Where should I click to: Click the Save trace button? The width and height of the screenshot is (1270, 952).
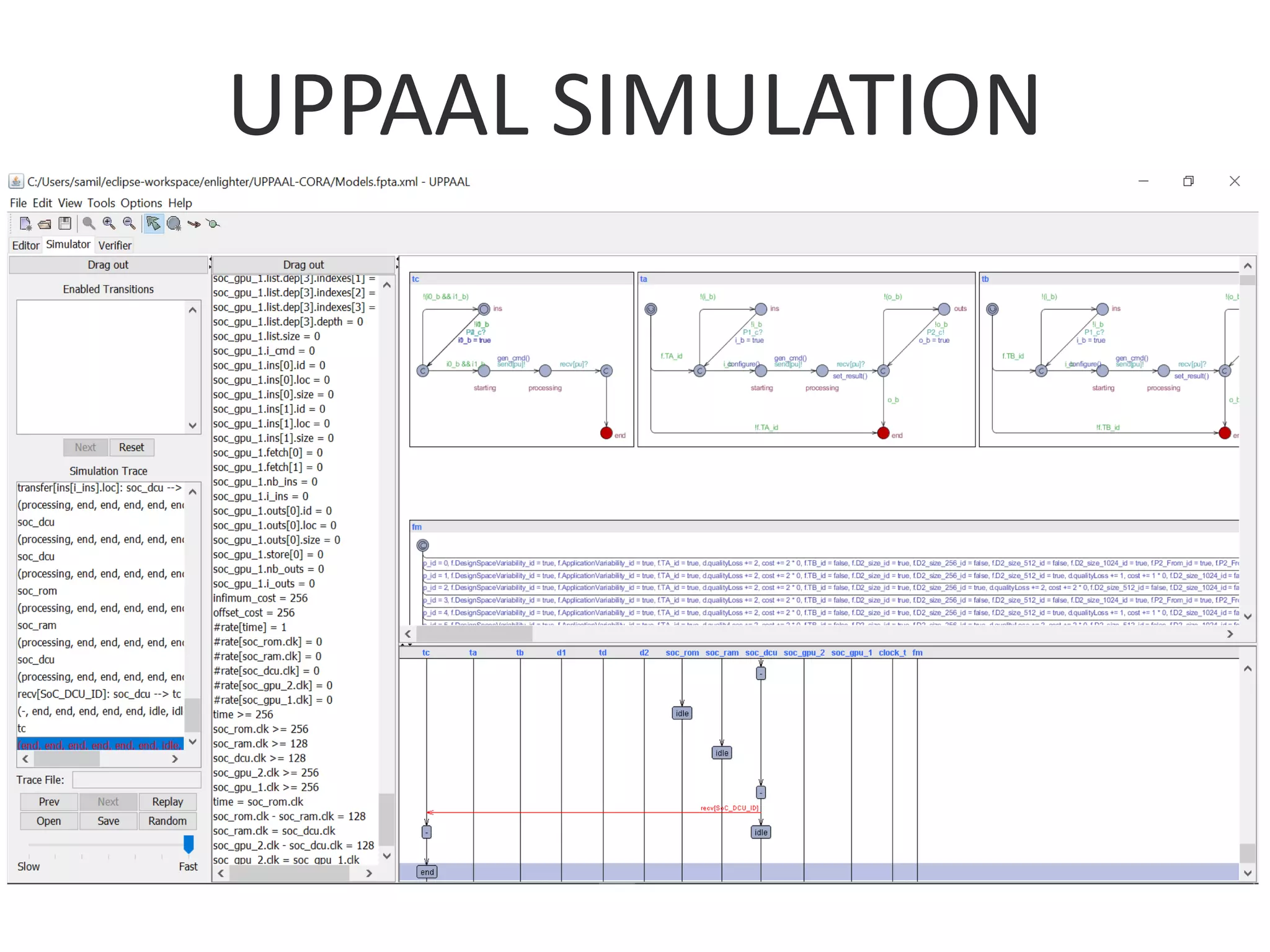click(x=108, y=821)
